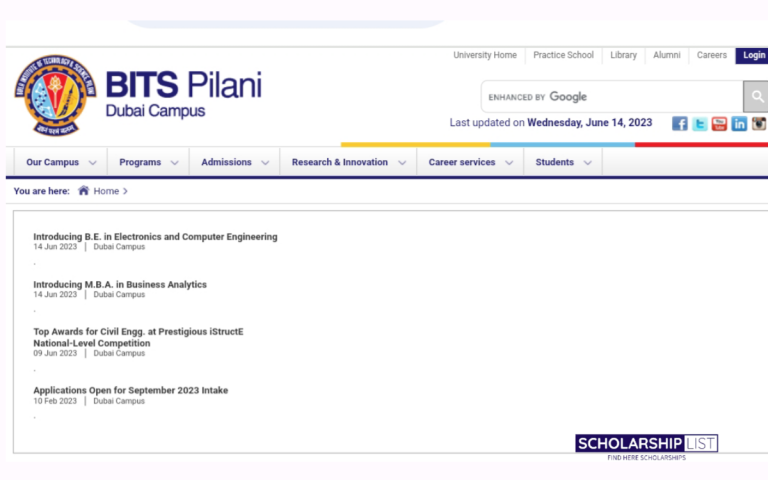The width and height of the screenshot is (768, 480).
Task: Open the YouTube social icon
Action: pos(719,123)
